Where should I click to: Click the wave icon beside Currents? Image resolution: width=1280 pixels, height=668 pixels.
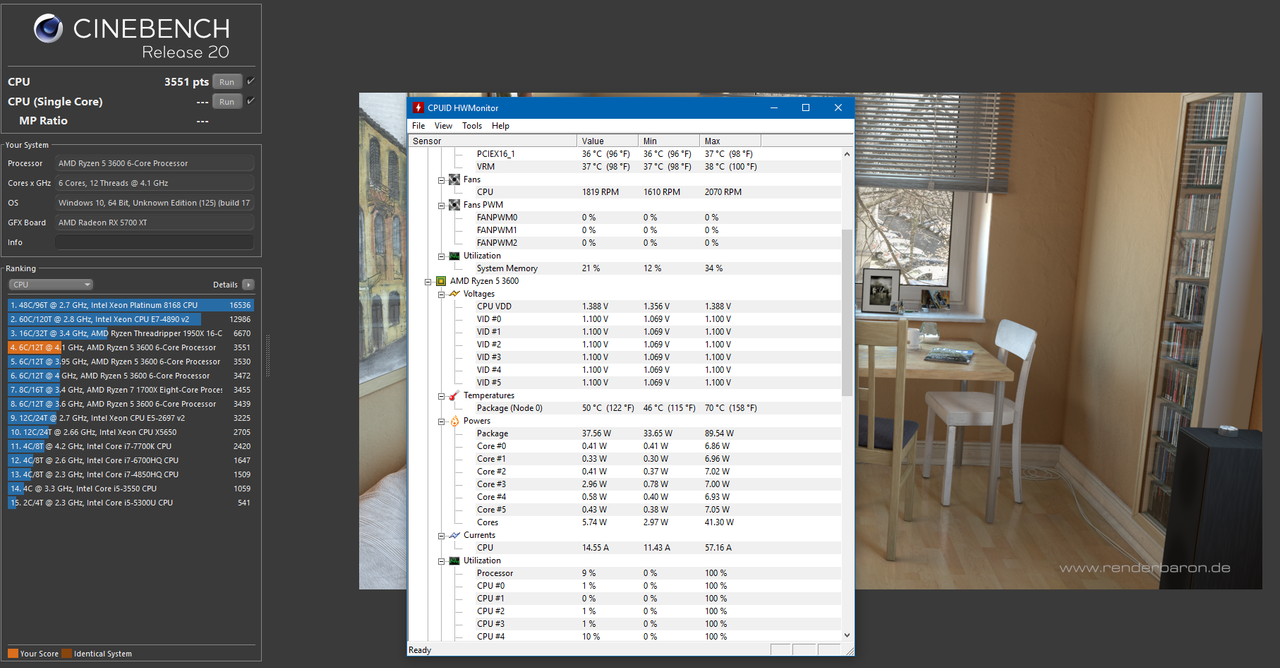454,535
